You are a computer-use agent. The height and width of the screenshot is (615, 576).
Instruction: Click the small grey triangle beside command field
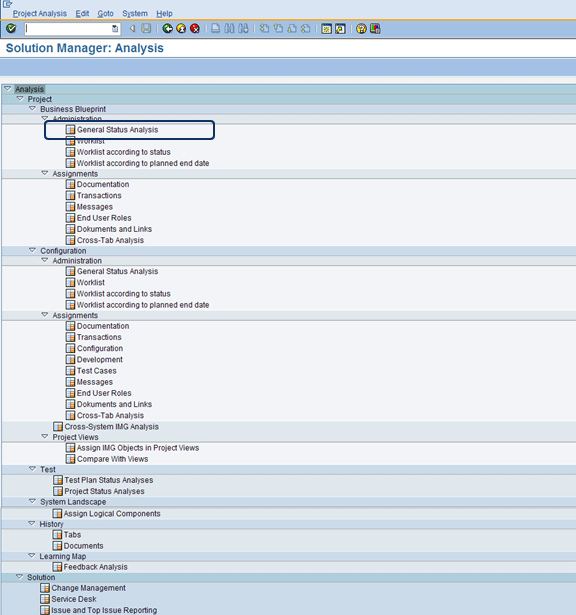tap(133, 28)
